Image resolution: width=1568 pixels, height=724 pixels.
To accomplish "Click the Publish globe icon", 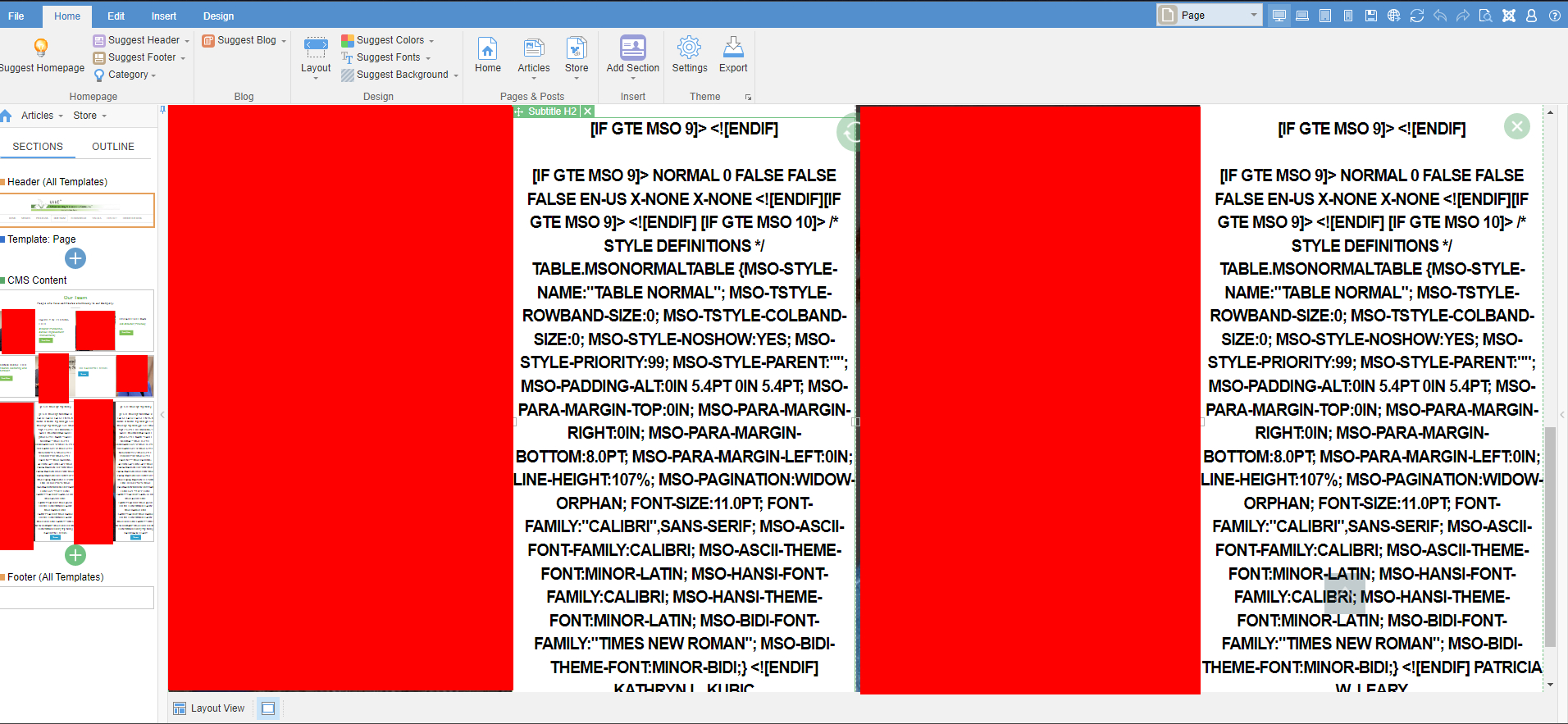I will point(1394,16).
